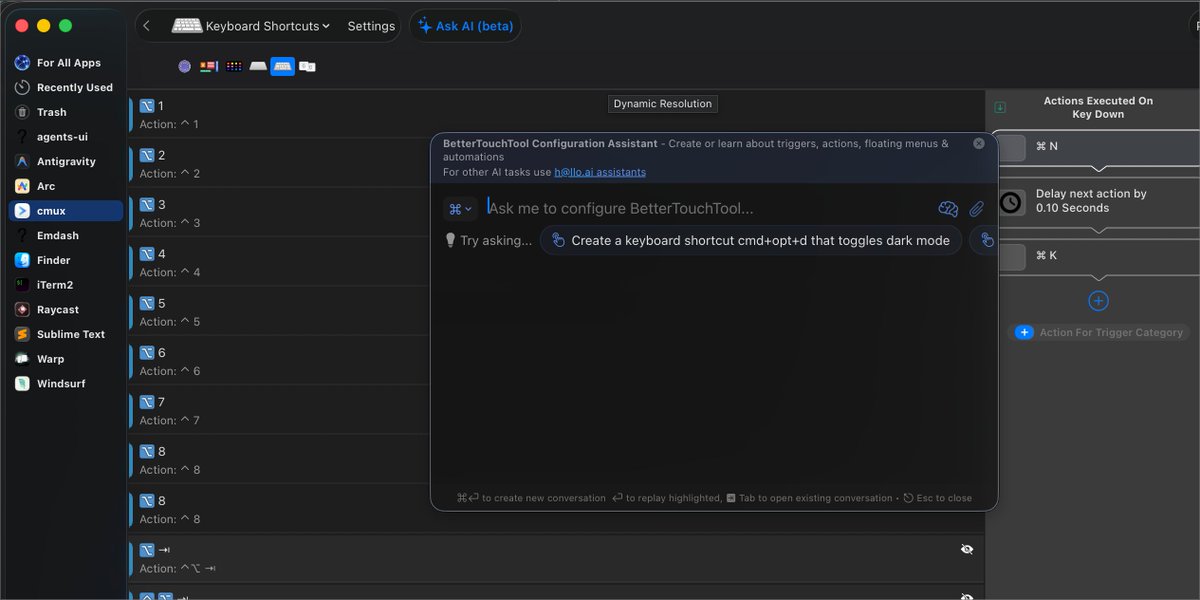Viewport: 1200px width, 600px height.
Task: Open the Trash sidebar entry
Action: (66, 113)
